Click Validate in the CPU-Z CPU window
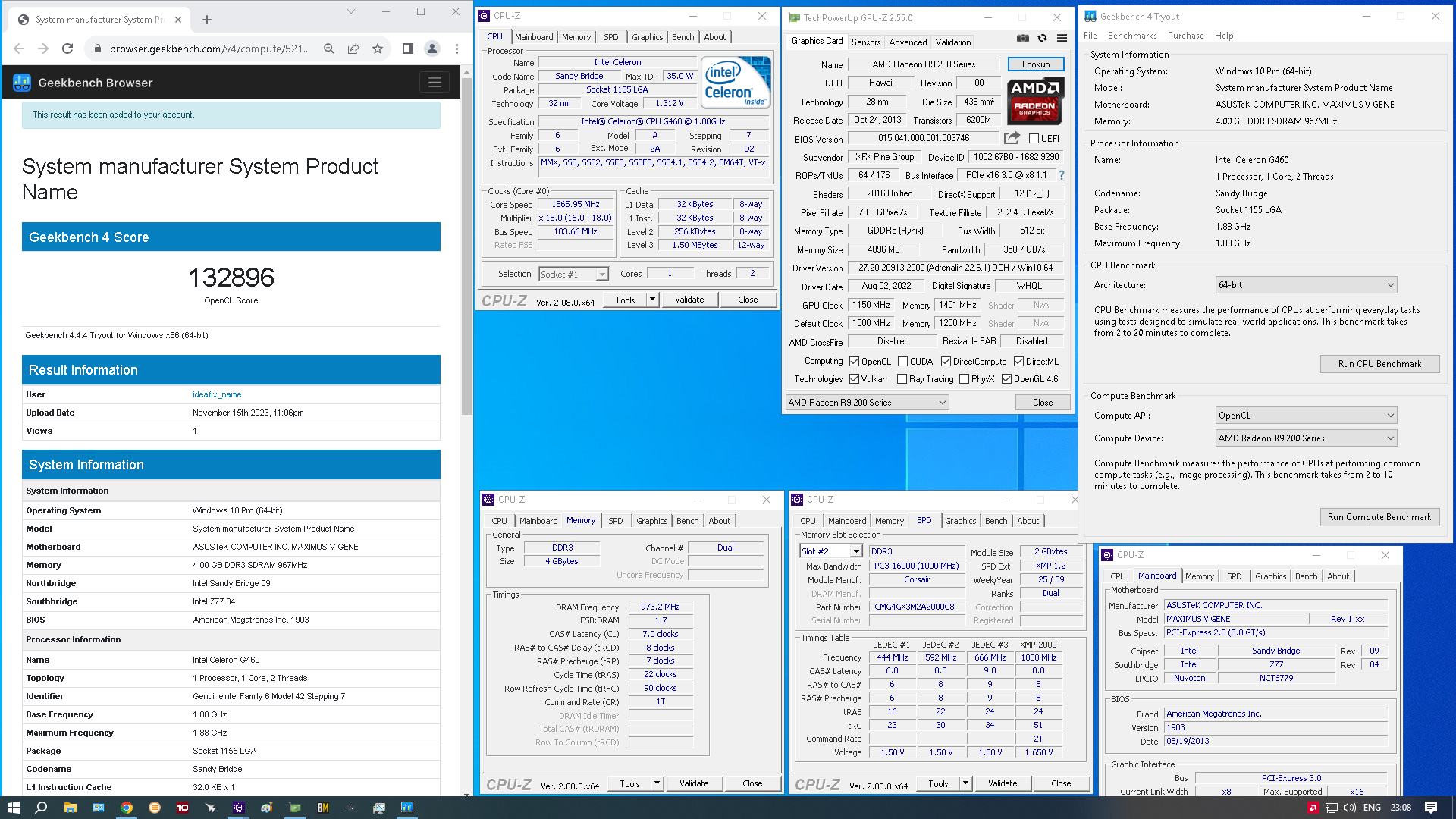Image resolution: width=1456 pixels, height=819 pixels. [689, 300]
